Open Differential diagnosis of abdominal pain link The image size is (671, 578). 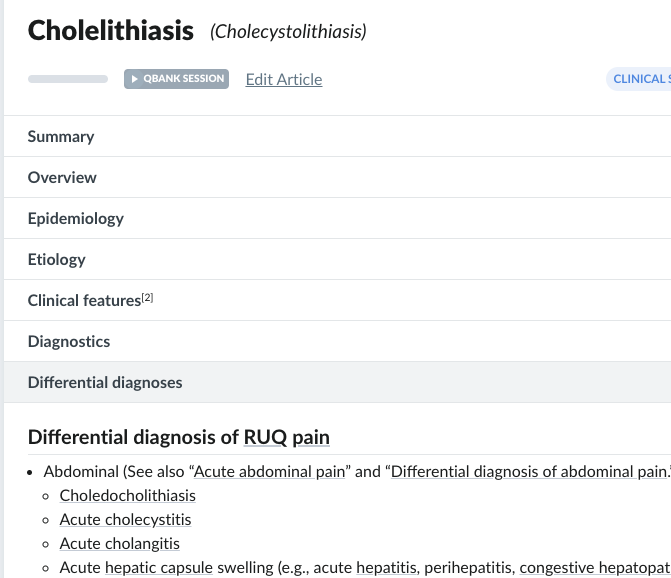[x=528, y=472]
